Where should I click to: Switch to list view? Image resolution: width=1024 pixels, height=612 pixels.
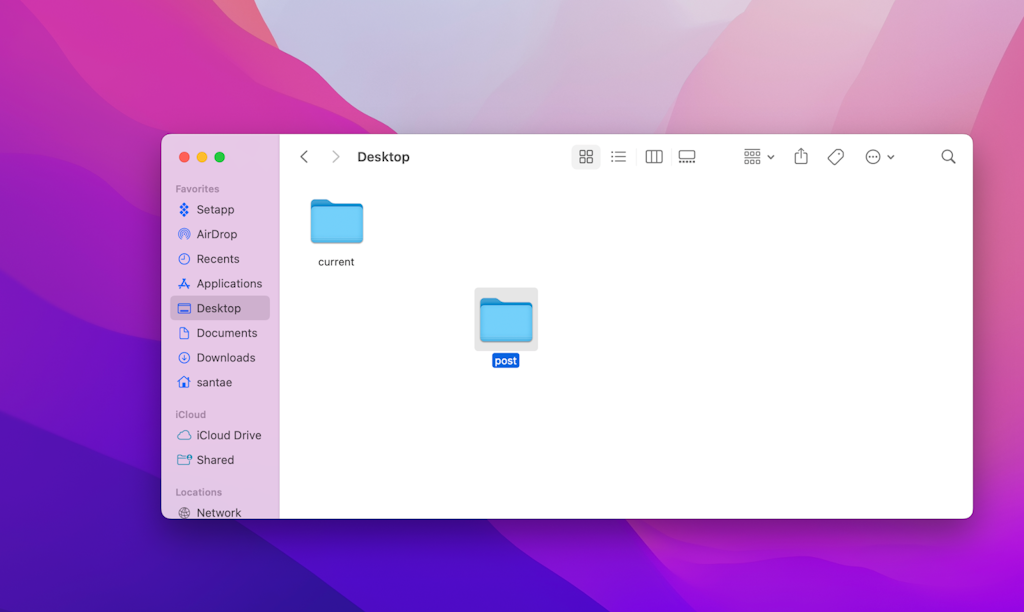tap(619, 157)
